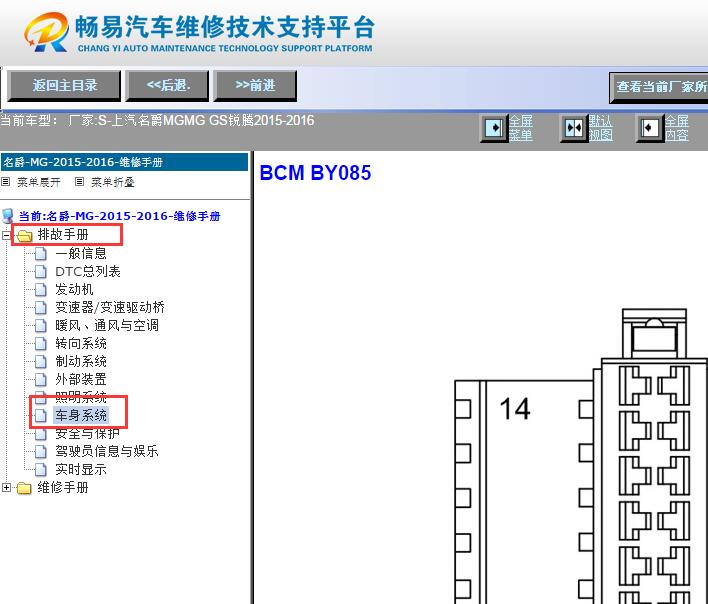Click the 默认视图 layout icon
708x604 pixels.
[x=574, y=128]
